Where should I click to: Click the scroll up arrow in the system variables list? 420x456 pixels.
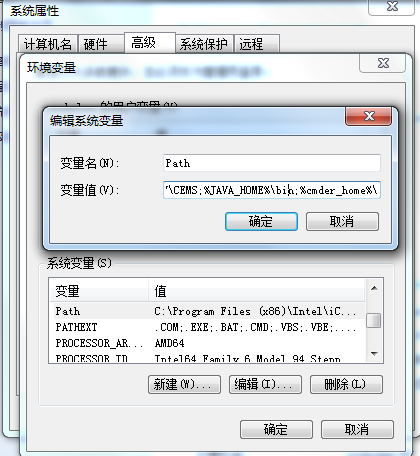(374, 288)
